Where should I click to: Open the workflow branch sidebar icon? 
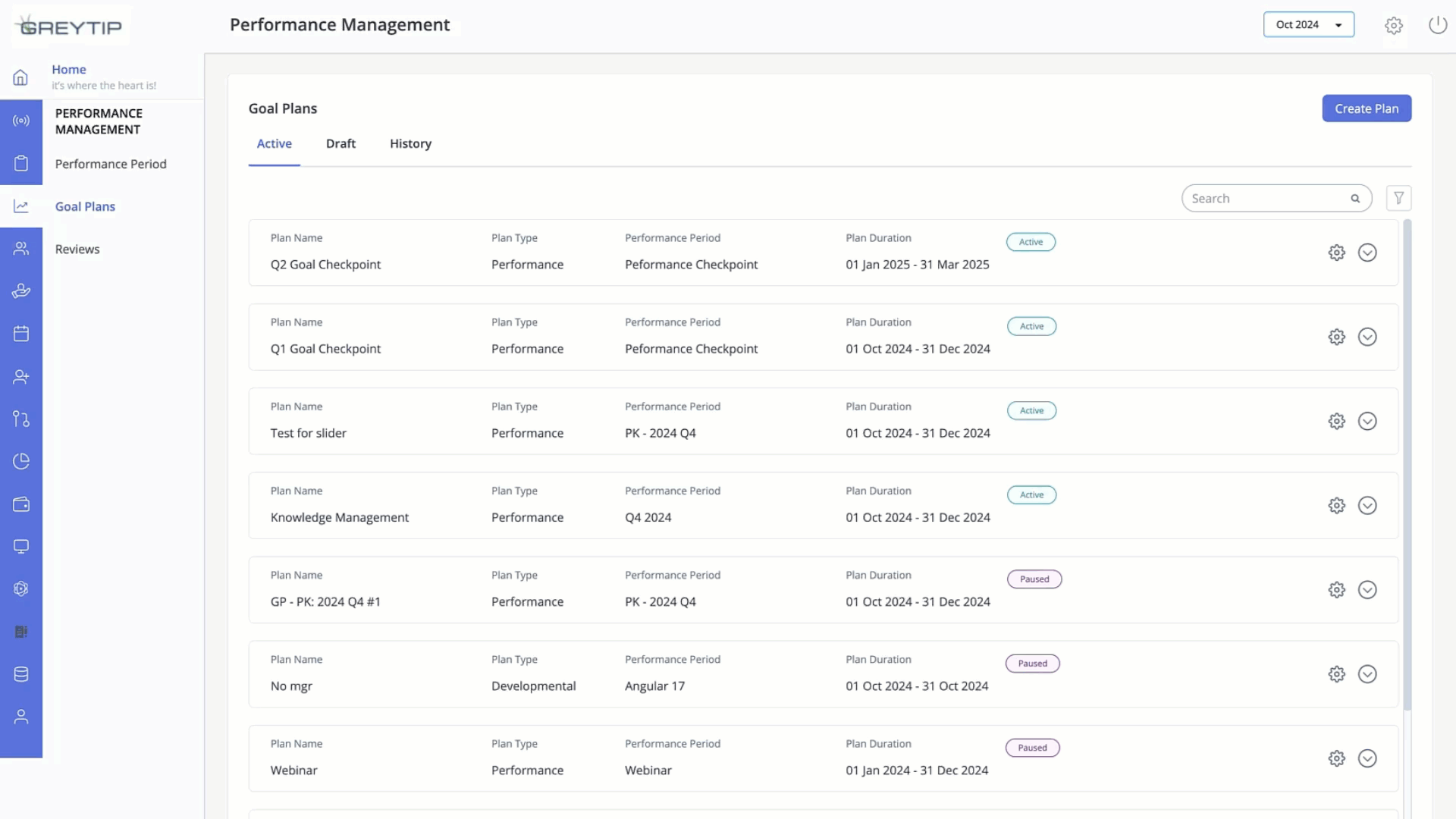20,419
